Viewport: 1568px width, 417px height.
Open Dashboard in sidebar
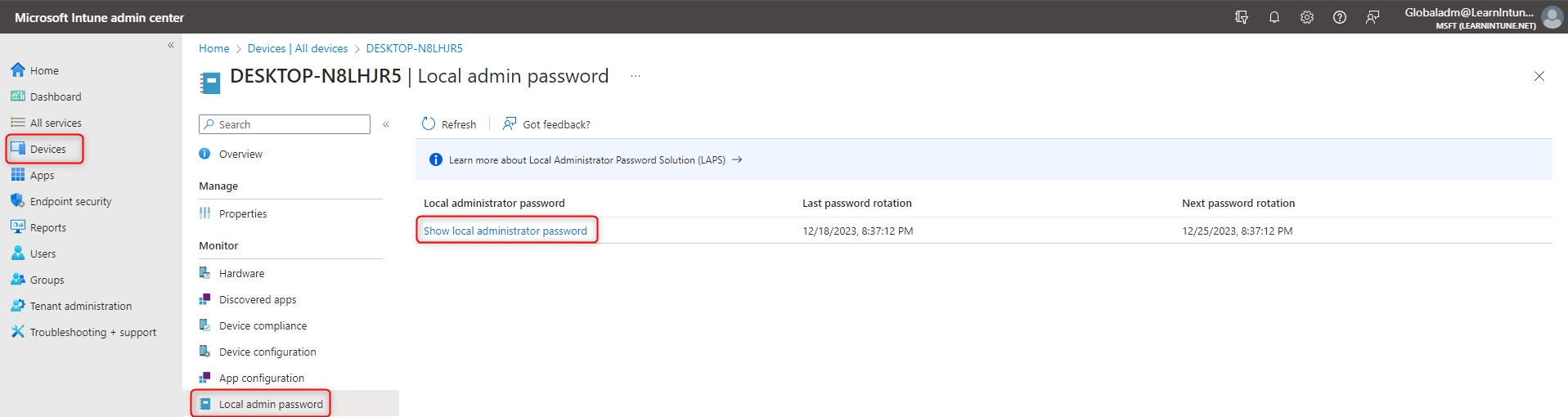(x=56, y=96)
